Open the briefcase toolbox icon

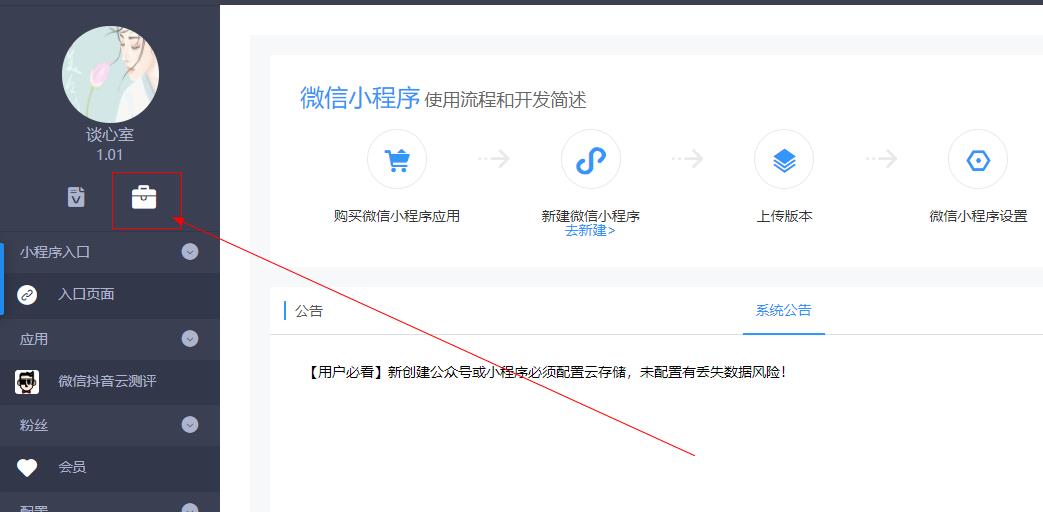144,197
